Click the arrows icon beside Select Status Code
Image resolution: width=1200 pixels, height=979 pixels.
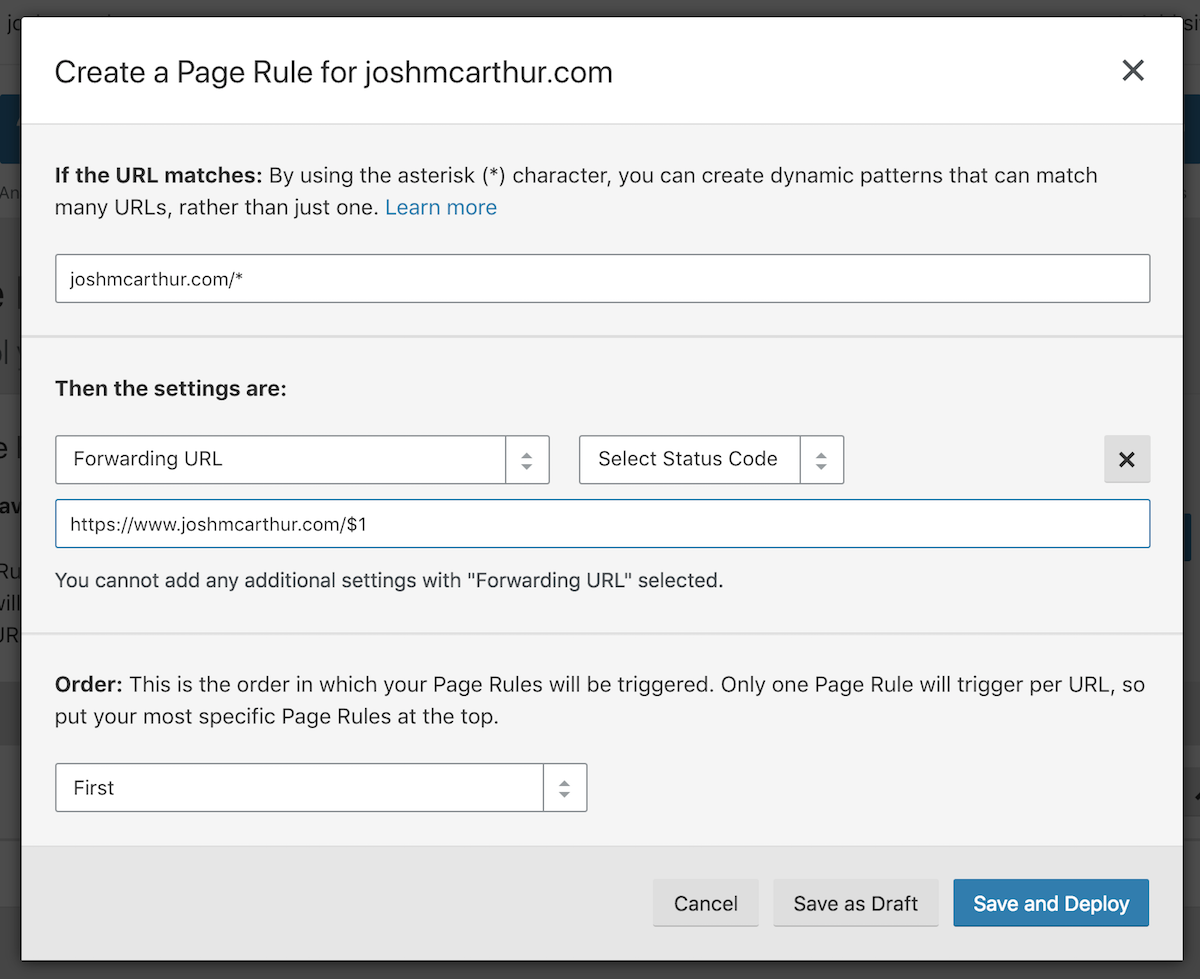click(821, 460)
